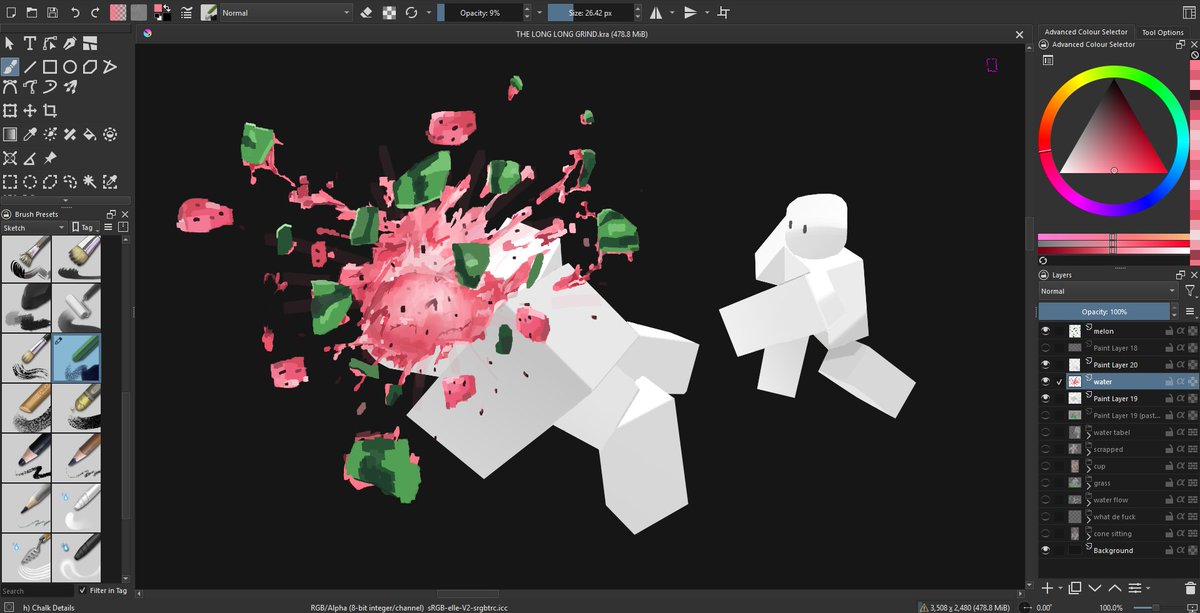
Task: Undo the last action
Action: [75, 13]
